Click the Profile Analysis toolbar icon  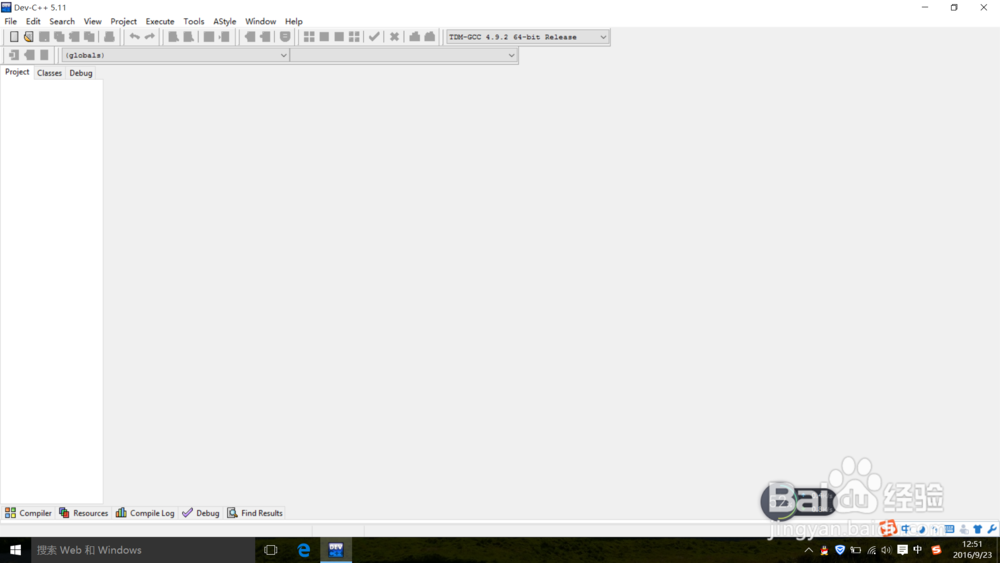pos(415,37)
